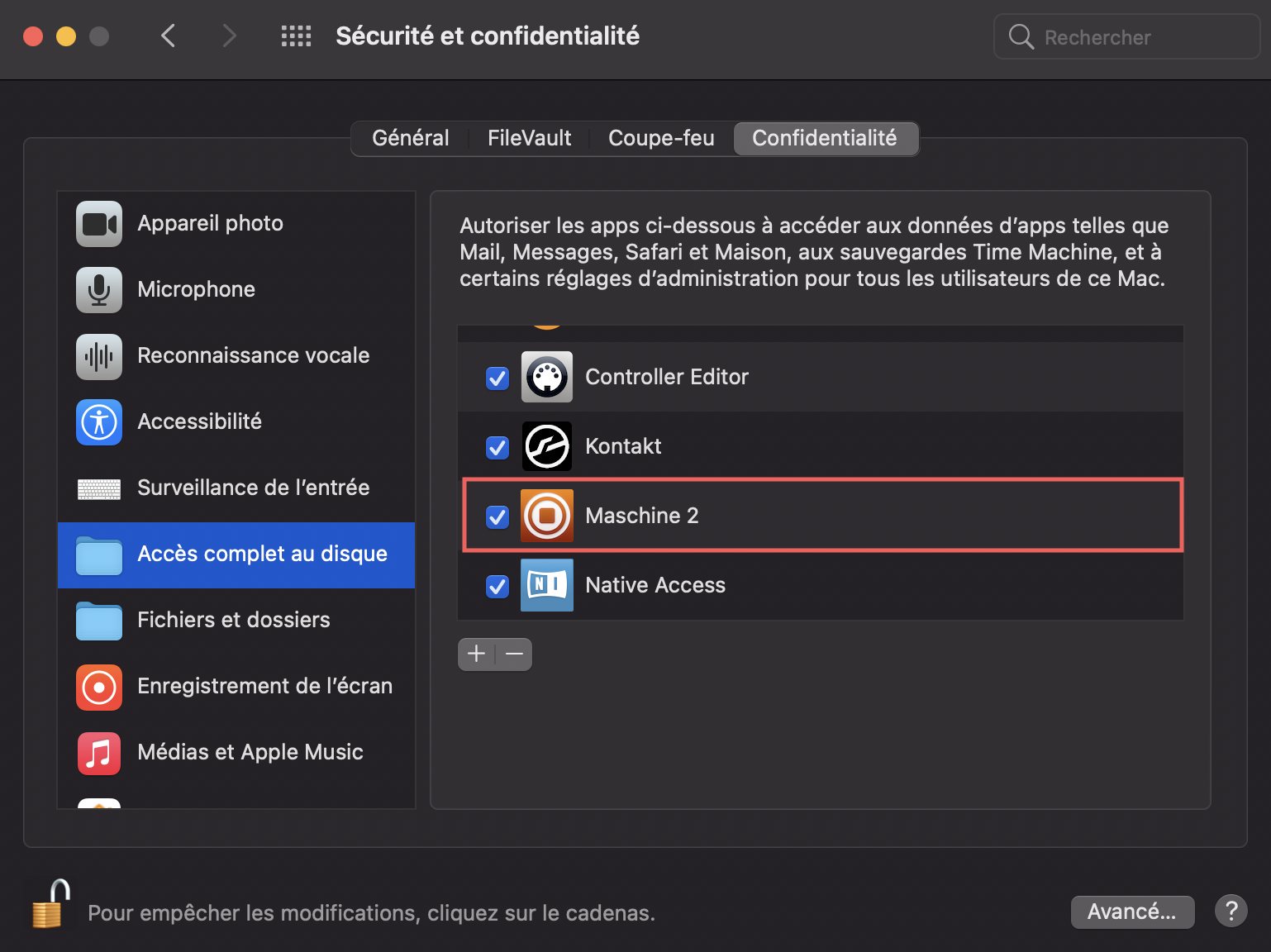Switch to the Coupe-feu tab
The height and width of the screenshot is (952, 1271).
tap(661, 138)
